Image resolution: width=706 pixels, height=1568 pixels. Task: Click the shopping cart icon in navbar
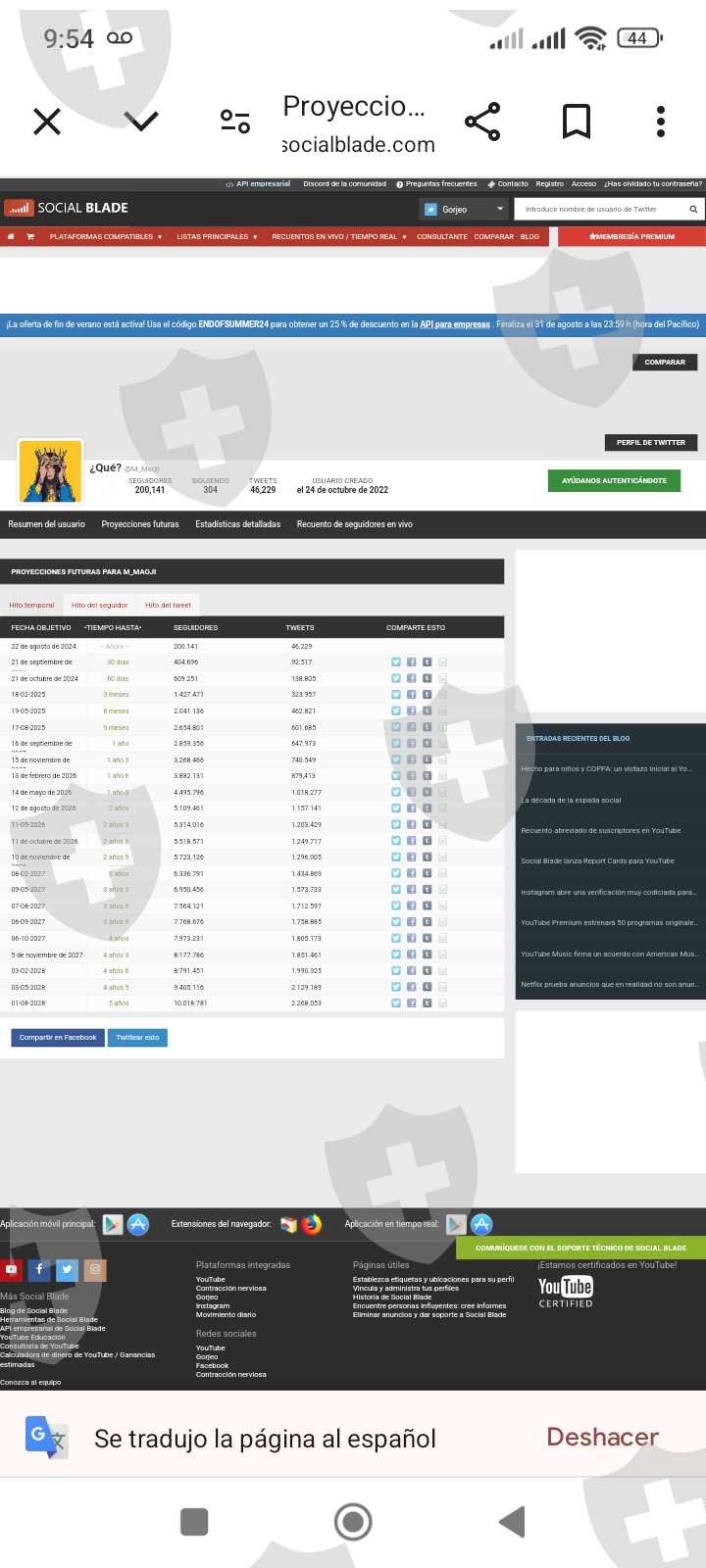click(x=30, y=236)
